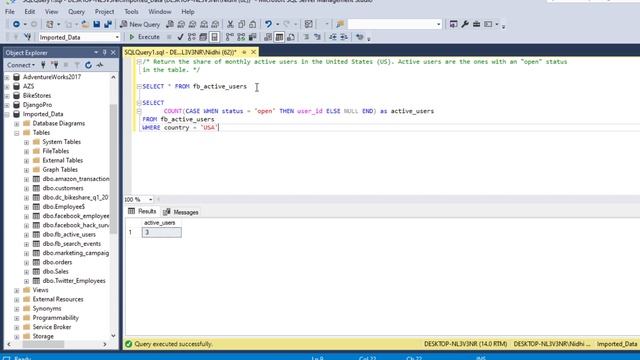Click the Find in Files icon
Image resolution: width=640 pixels, height=360 pixels.
pyautogui.click(x=340, y=24)
